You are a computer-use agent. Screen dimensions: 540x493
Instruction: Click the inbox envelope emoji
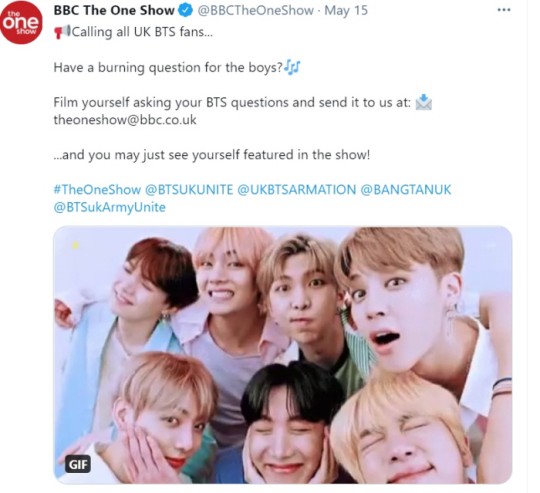coord(423,102)
